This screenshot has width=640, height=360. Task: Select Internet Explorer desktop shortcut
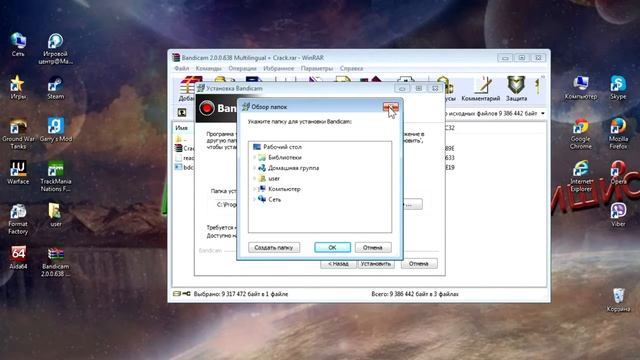click(x=581, y=176)
